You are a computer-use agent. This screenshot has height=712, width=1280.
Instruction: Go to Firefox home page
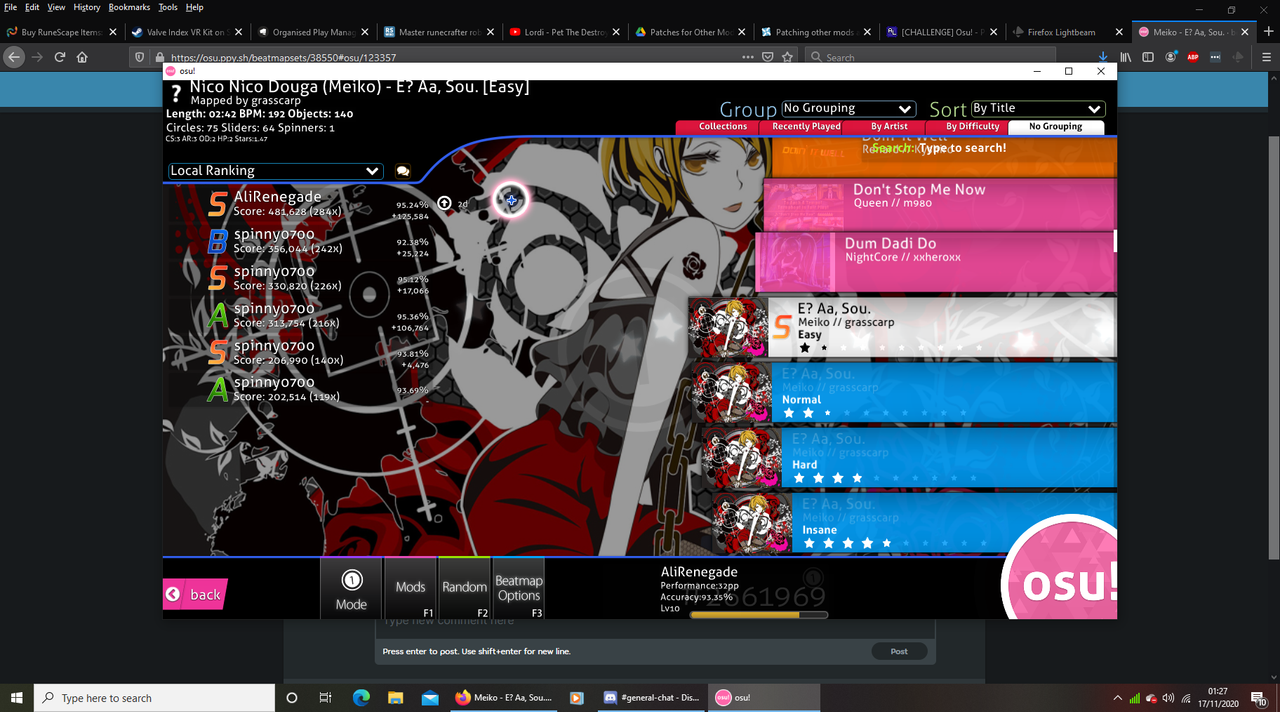82,57
